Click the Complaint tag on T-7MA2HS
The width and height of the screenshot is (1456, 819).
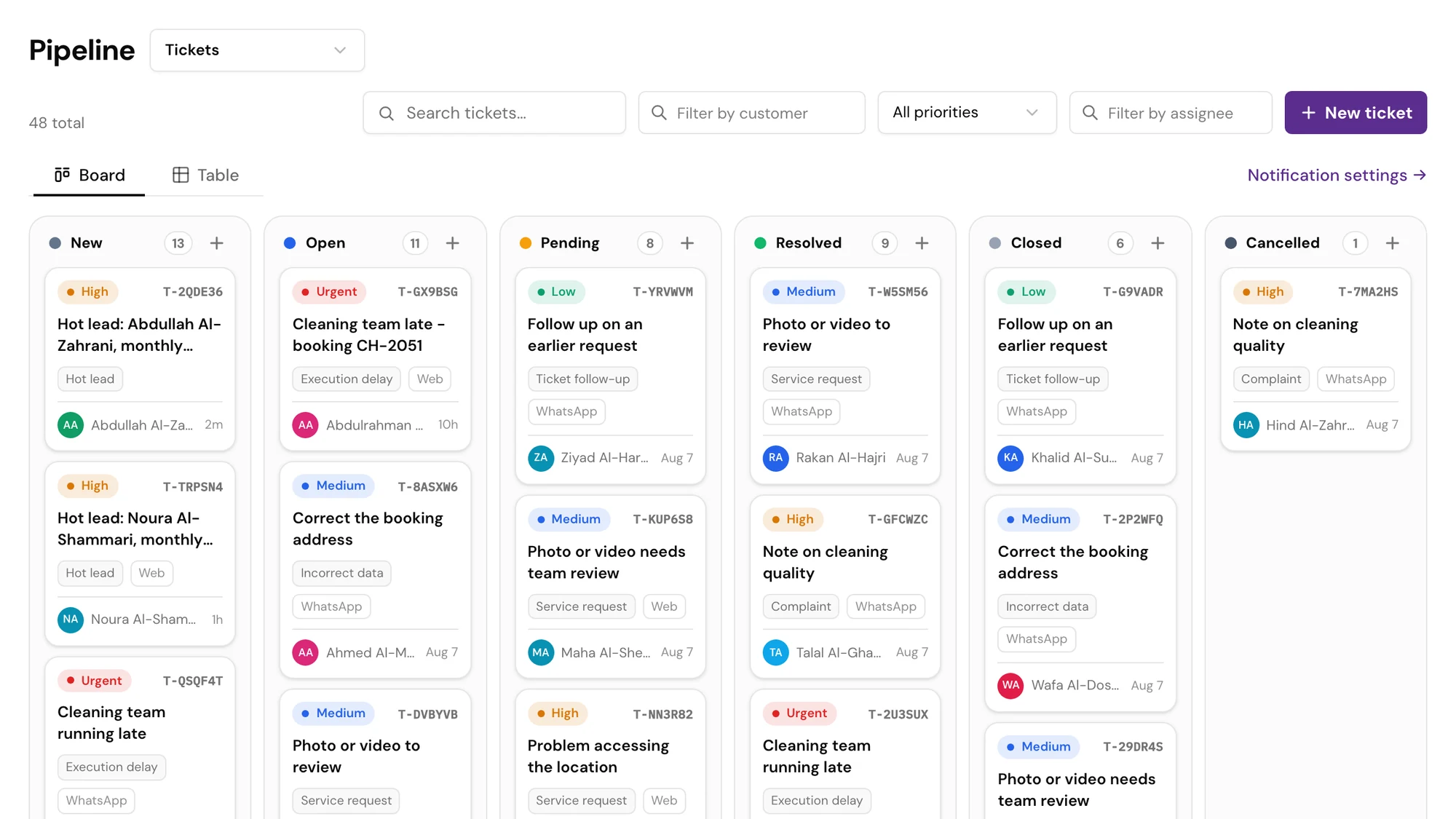pyautogui.click(x=1270, y=379)
